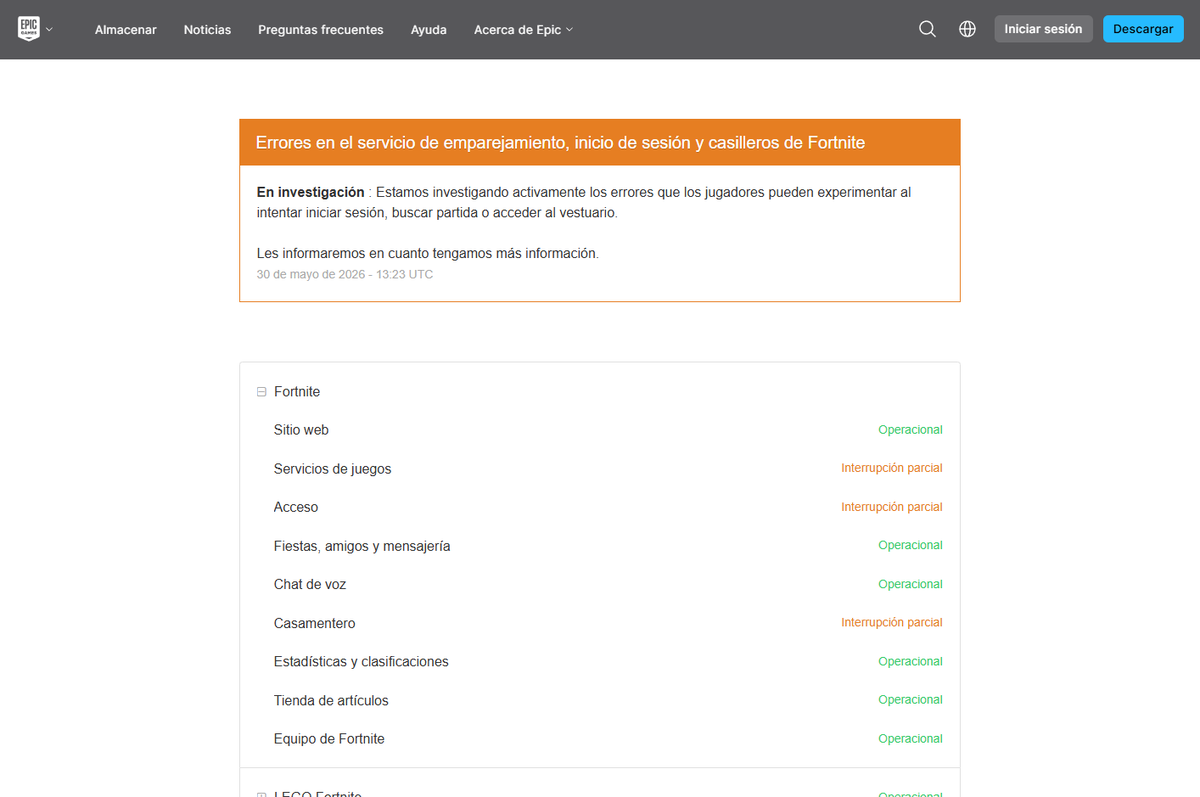Select the 'Tienda de artículos' row label

point(331,700)
